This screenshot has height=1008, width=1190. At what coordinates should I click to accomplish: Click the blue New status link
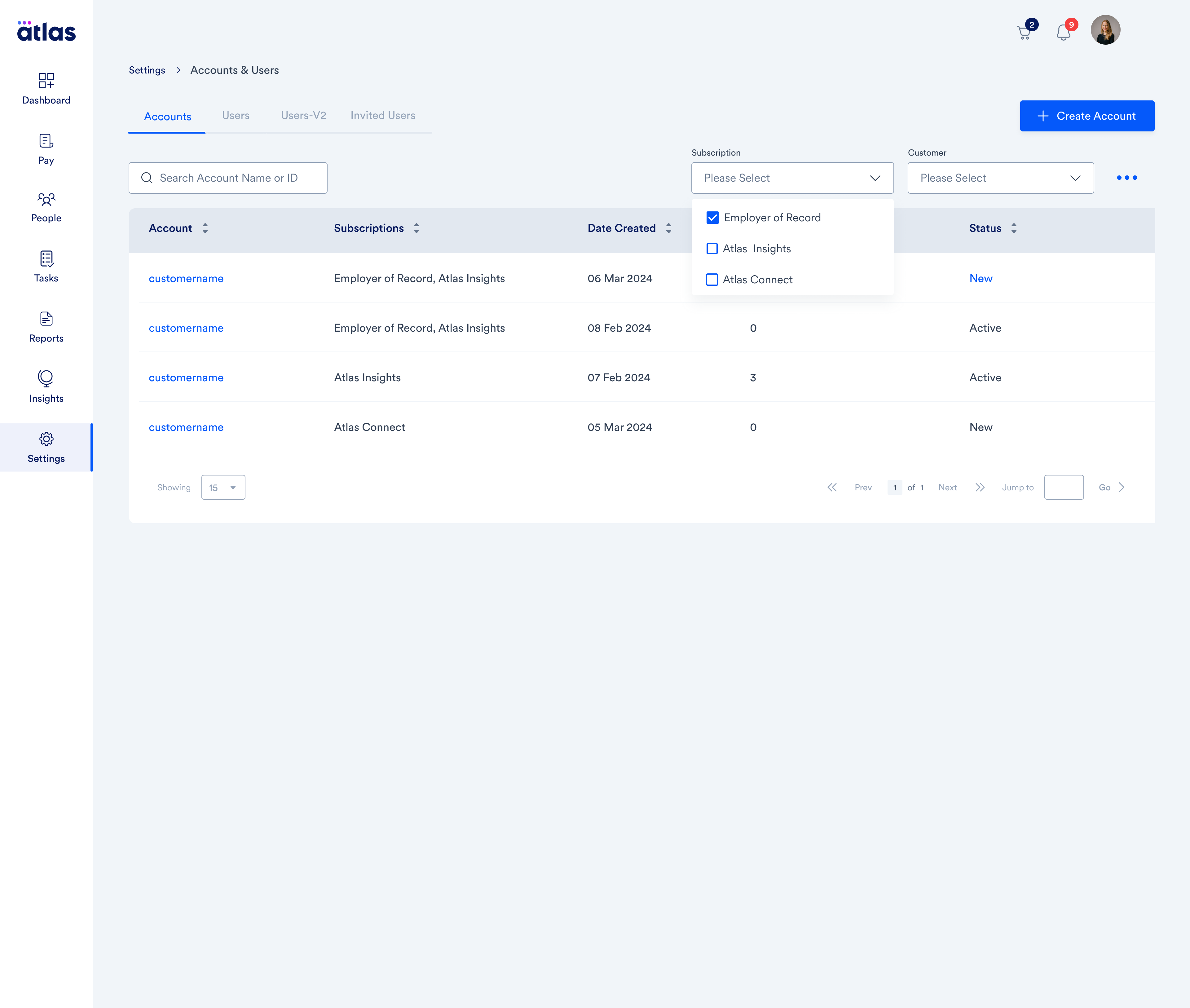pos(981,278)
